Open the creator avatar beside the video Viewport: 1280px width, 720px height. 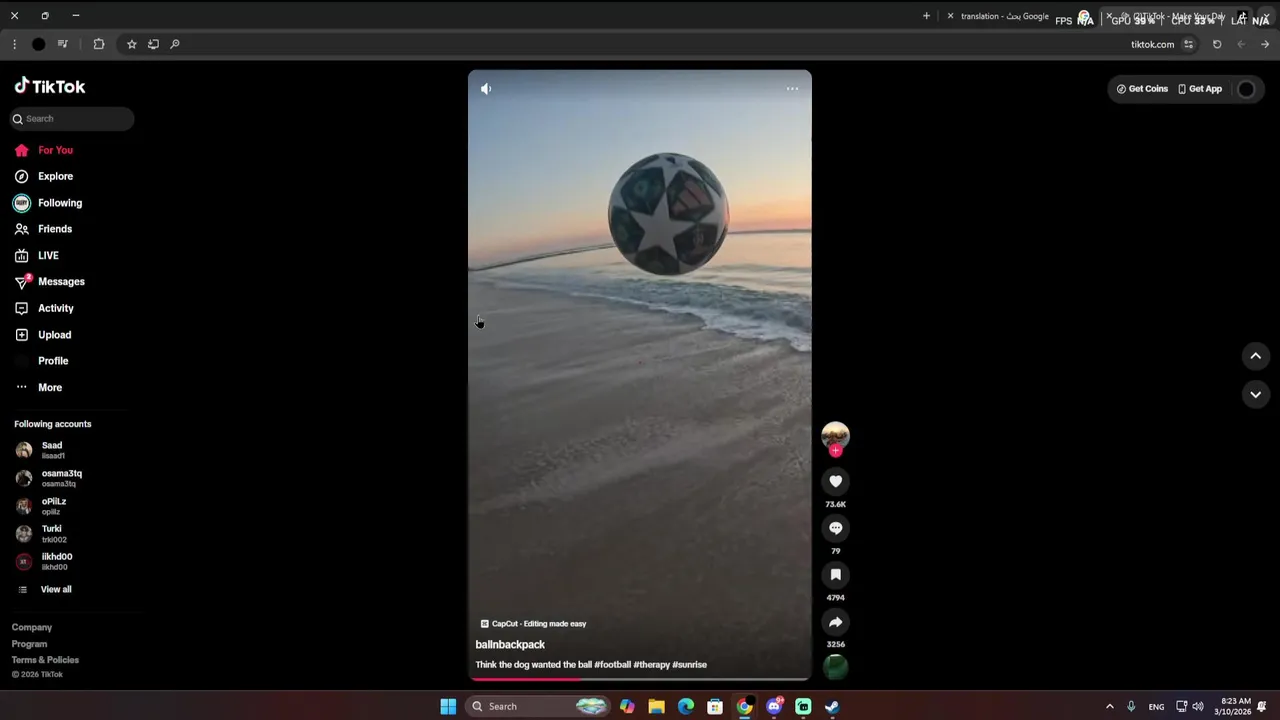coord(835,435)
